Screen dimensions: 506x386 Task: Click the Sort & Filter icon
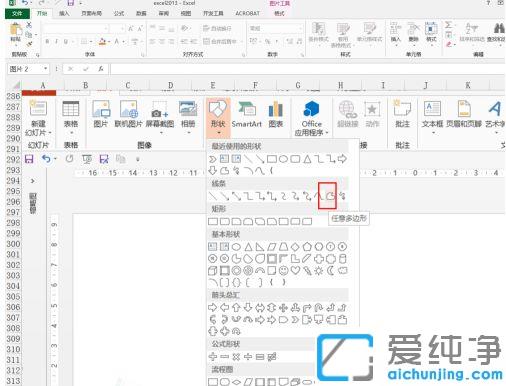(472, 28)
